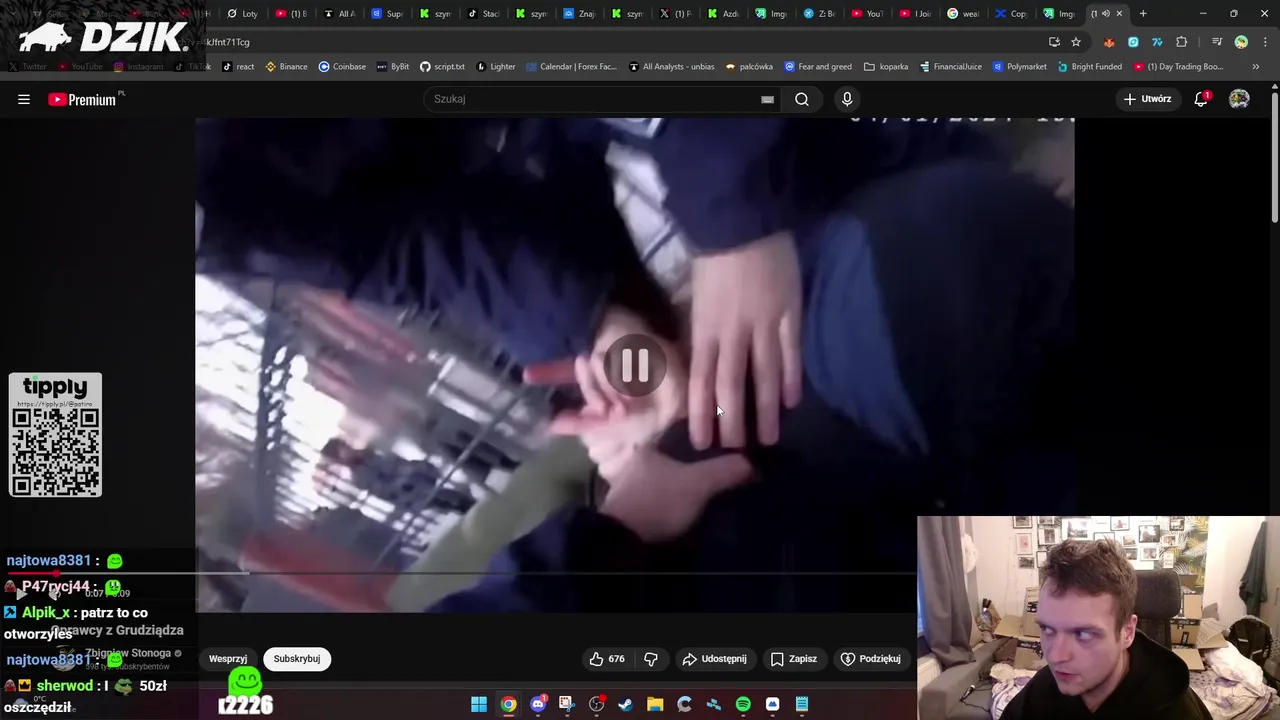1280x720 pixels.
Task: Open the Windows Start menu
Action: click(x=479, y=704)
